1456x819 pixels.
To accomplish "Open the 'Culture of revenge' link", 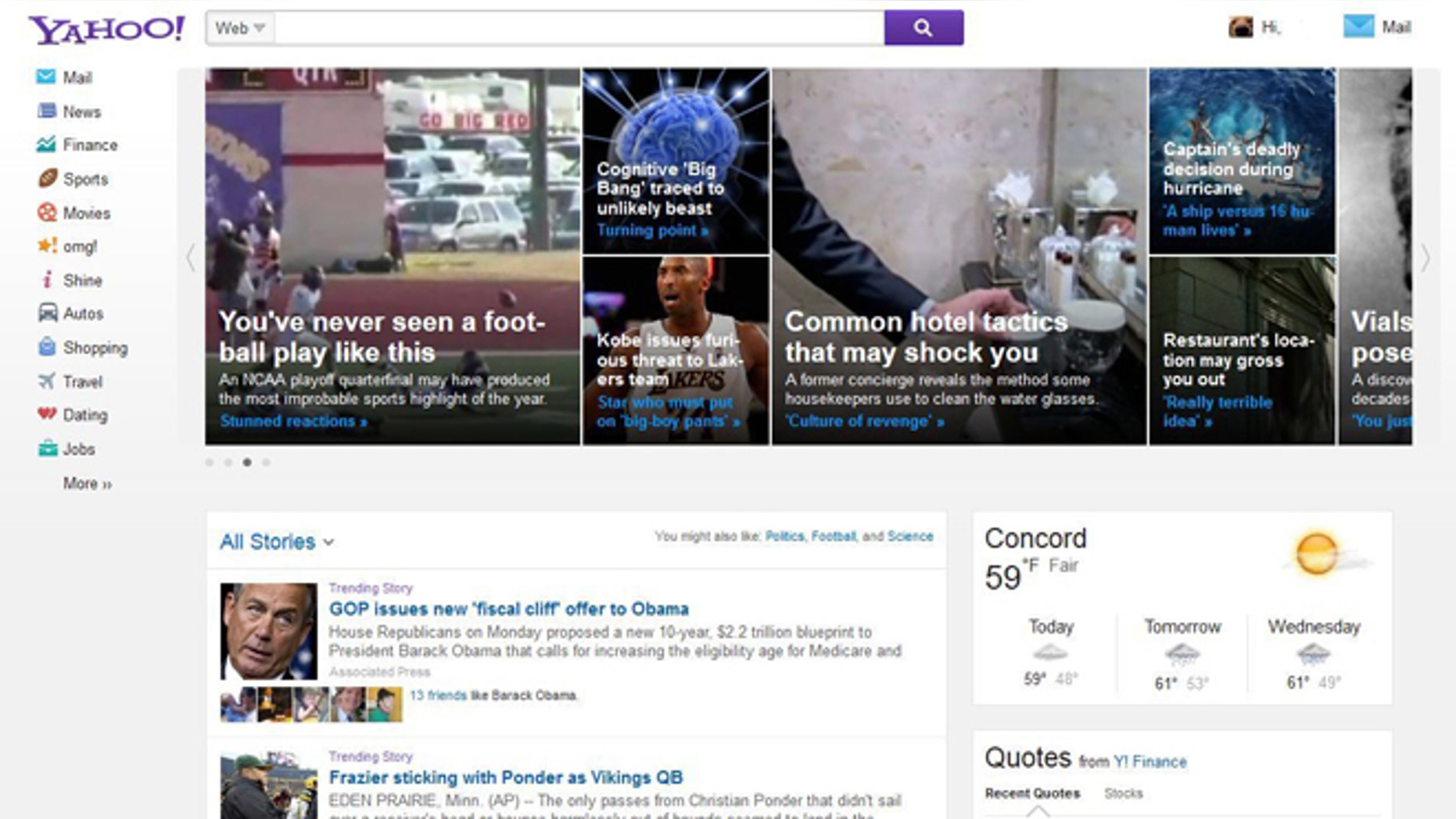I will 865,421.
